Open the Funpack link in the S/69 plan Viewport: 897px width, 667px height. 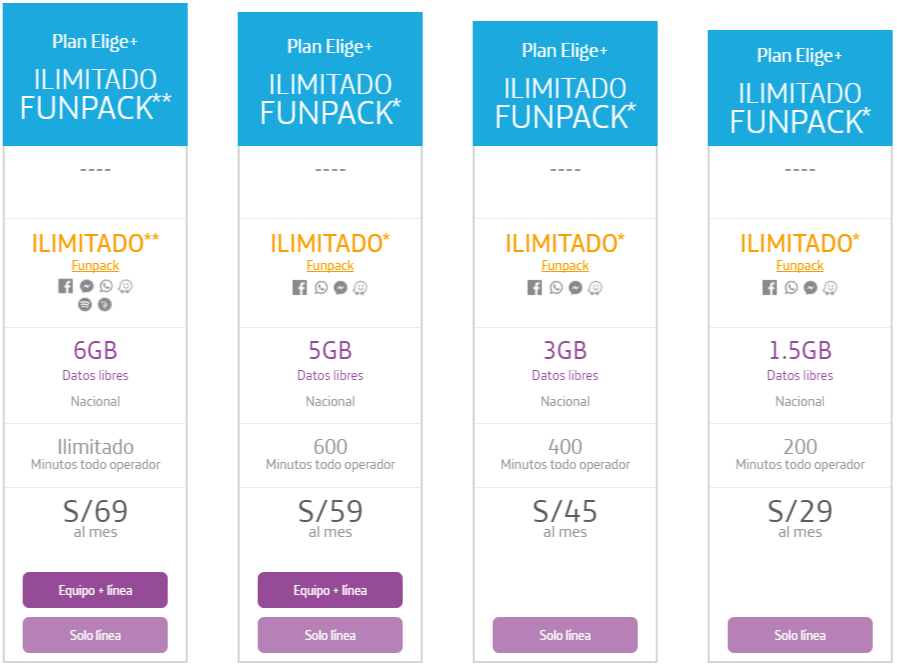point(95,265)
